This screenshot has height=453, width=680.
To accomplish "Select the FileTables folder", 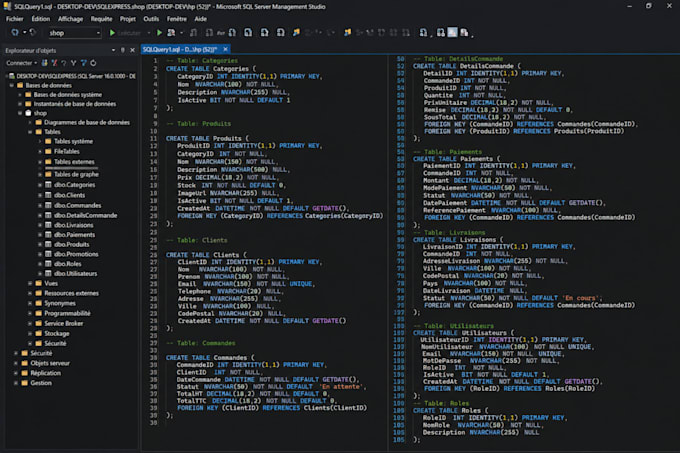I will [66, 151].
